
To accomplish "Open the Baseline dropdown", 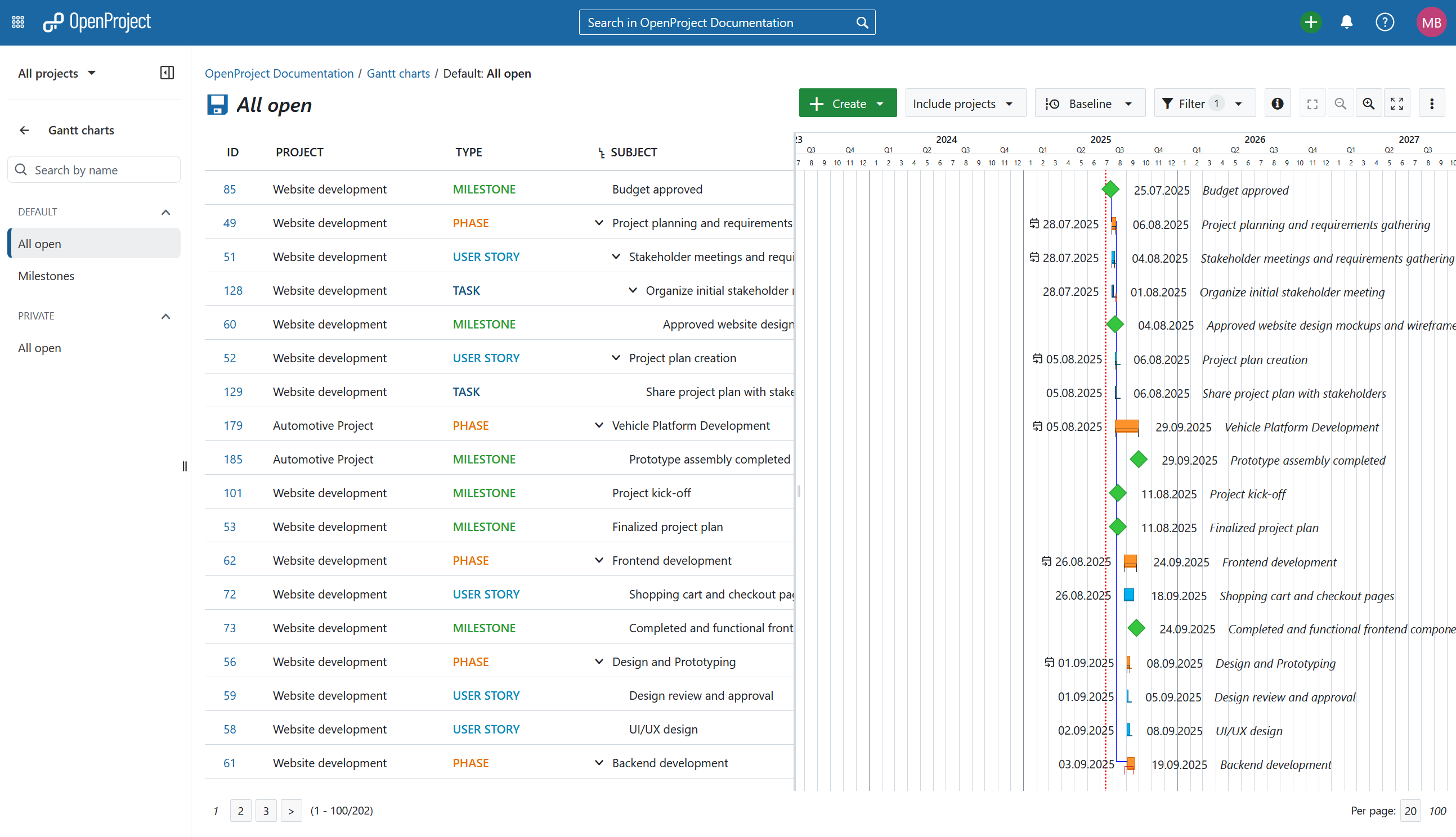I will pyautogui.click(x=1090, y=103).
